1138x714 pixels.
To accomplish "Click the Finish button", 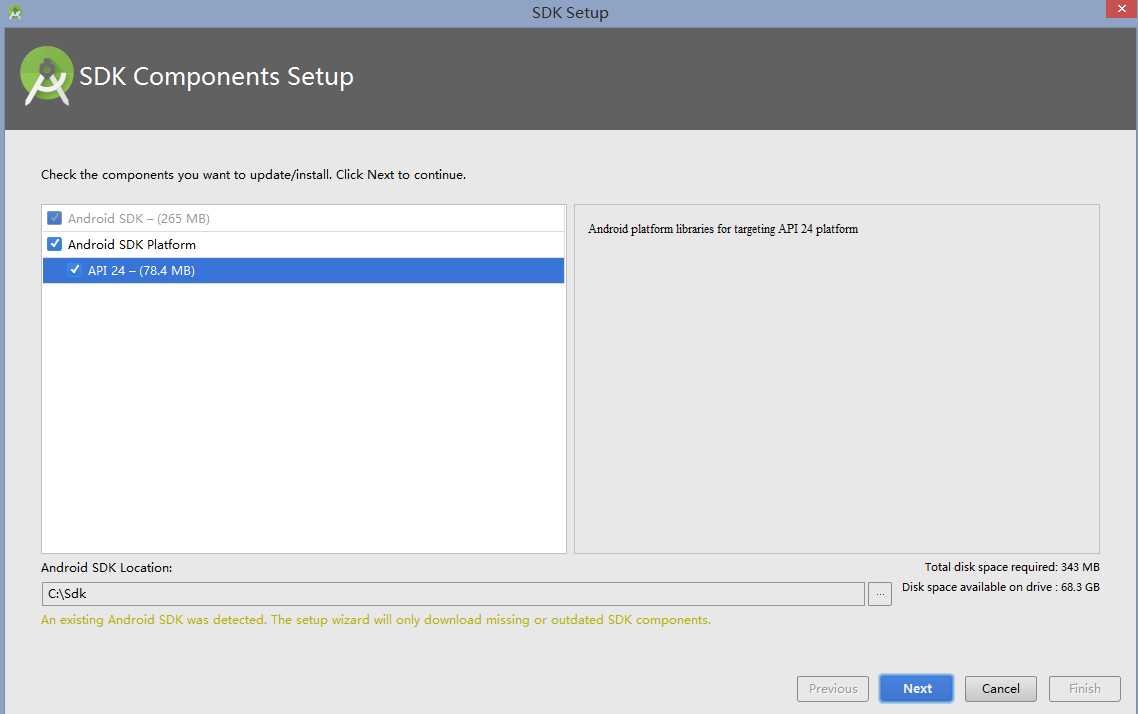I will 1084,689.
